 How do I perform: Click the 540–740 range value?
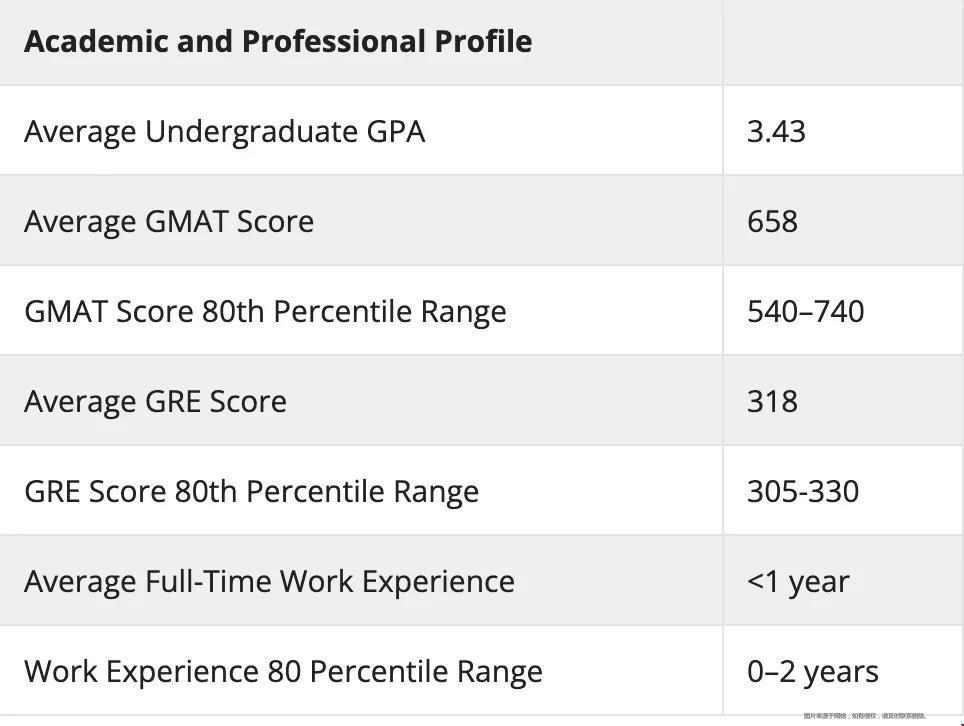coord(805,311)
